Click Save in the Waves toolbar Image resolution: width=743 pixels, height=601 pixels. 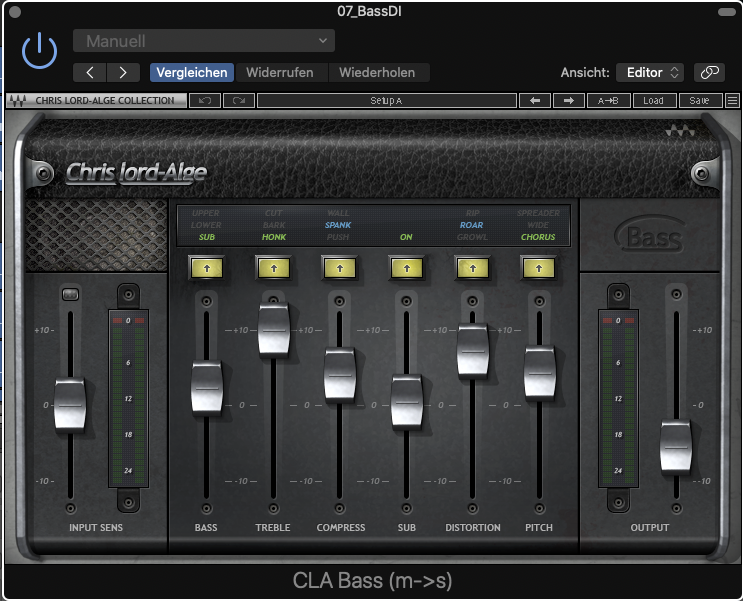[700, 101]
